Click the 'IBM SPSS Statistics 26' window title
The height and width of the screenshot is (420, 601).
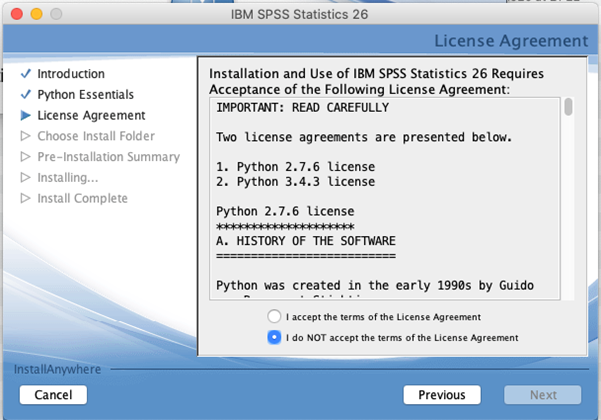point(299,15)
